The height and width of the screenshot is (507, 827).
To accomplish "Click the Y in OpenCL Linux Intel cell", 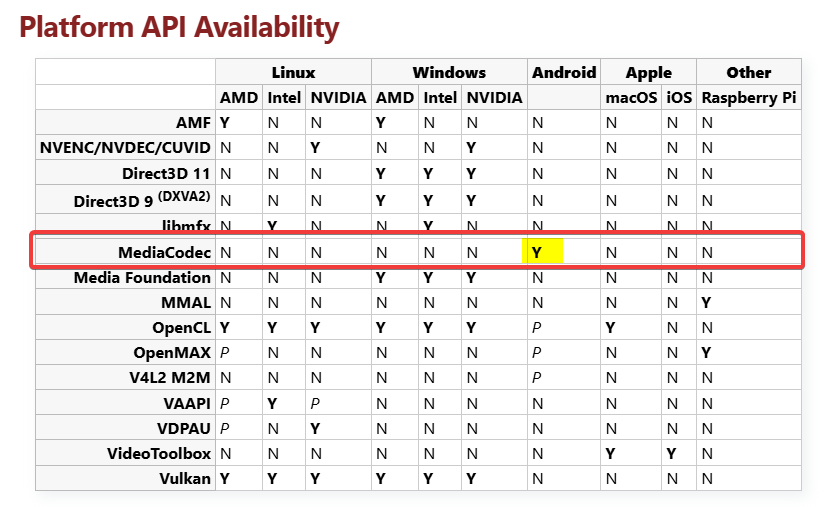I will tap(272, 328).
